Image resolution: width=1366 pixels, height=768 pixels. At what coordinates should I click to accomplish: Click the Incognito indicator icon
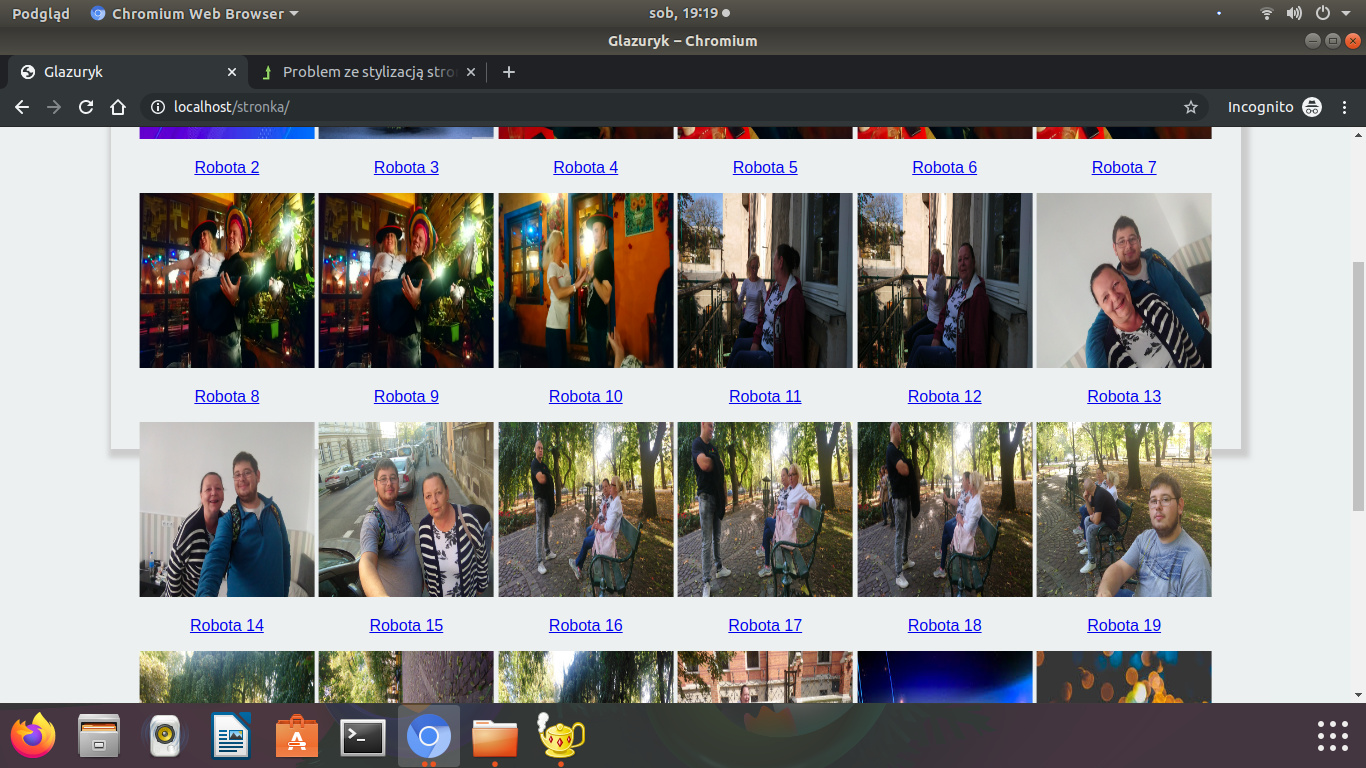click(x=1312, y=107)
